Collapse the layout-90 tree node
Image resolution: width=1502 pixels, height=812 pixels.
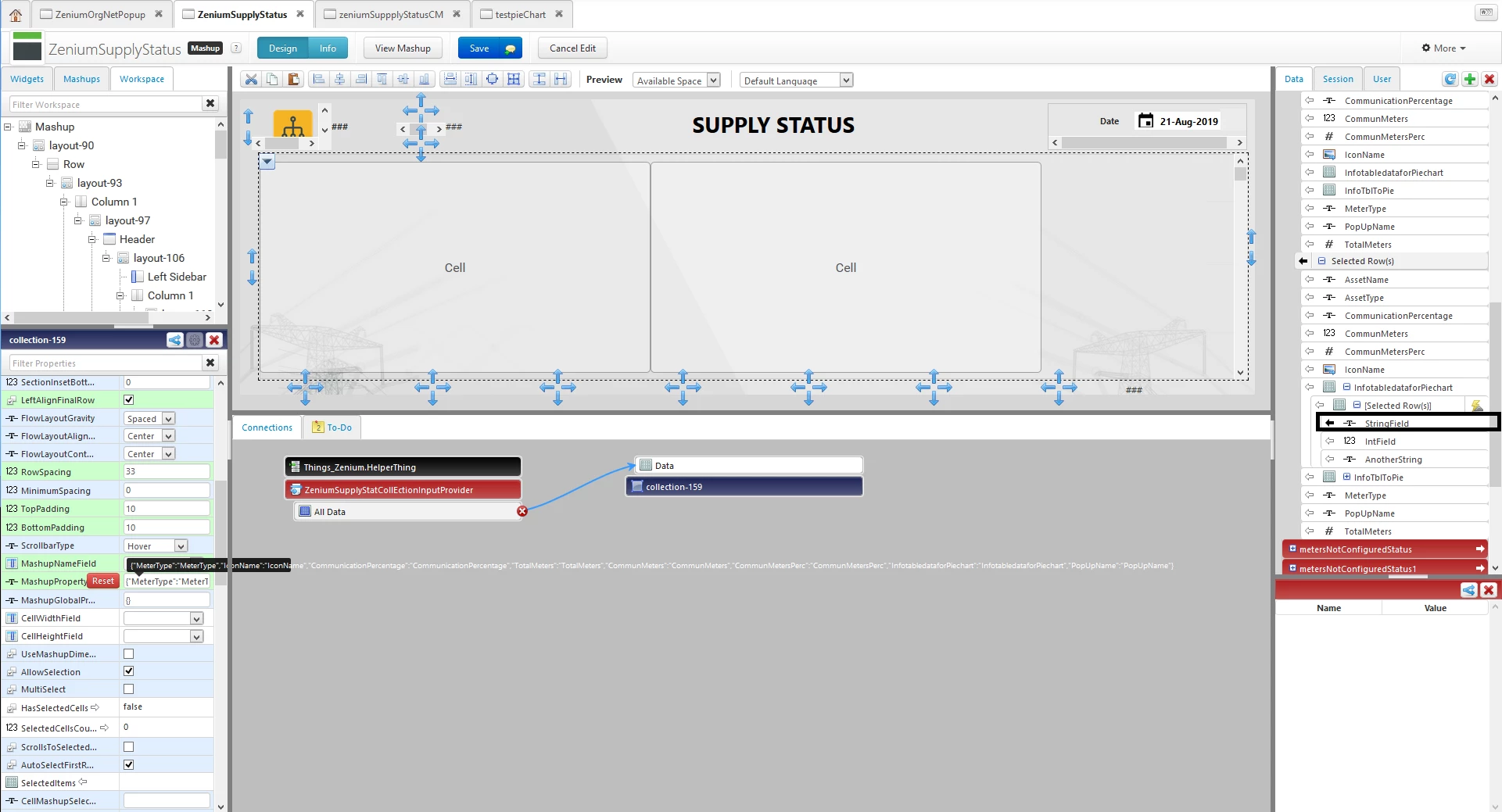(22, 145)
